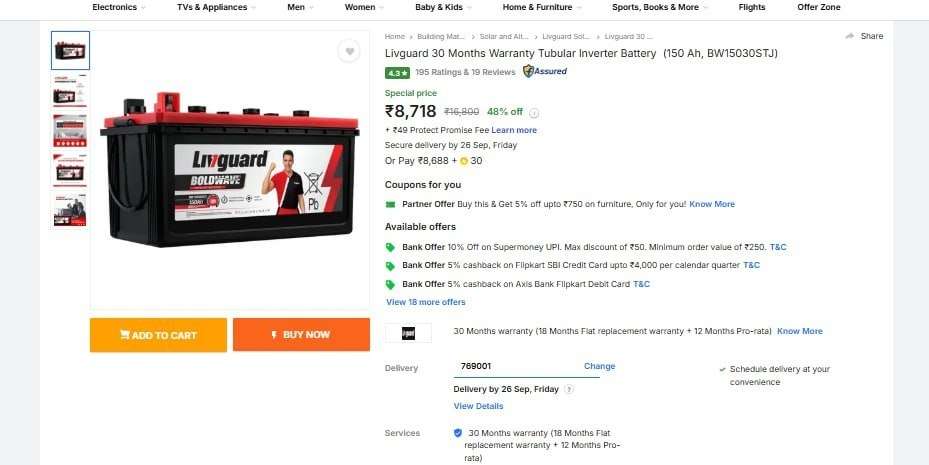Click the Share arrow icon

(x=850, y=36)
